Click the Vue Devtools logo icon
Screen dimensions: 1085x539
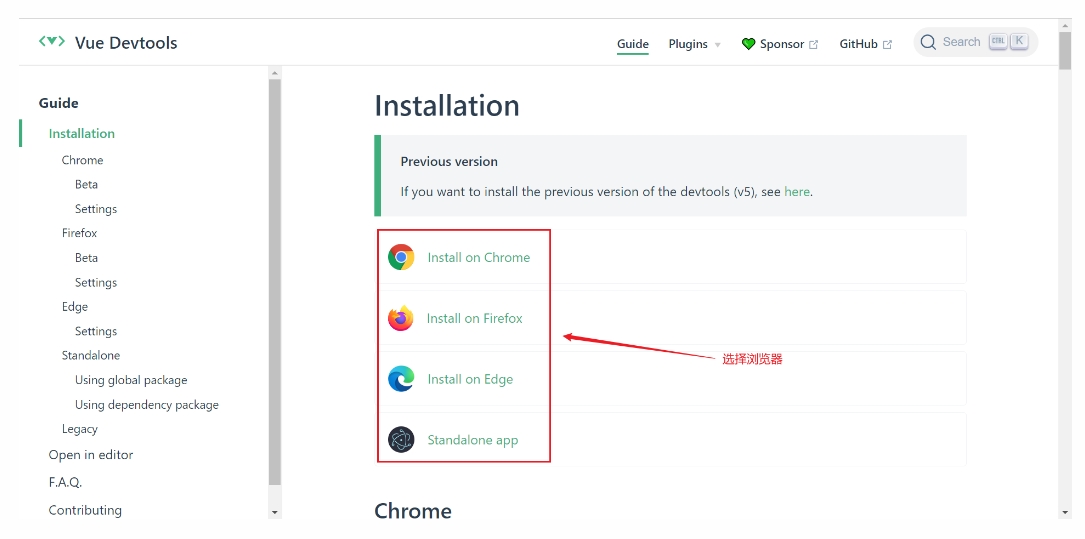[51, 42]
